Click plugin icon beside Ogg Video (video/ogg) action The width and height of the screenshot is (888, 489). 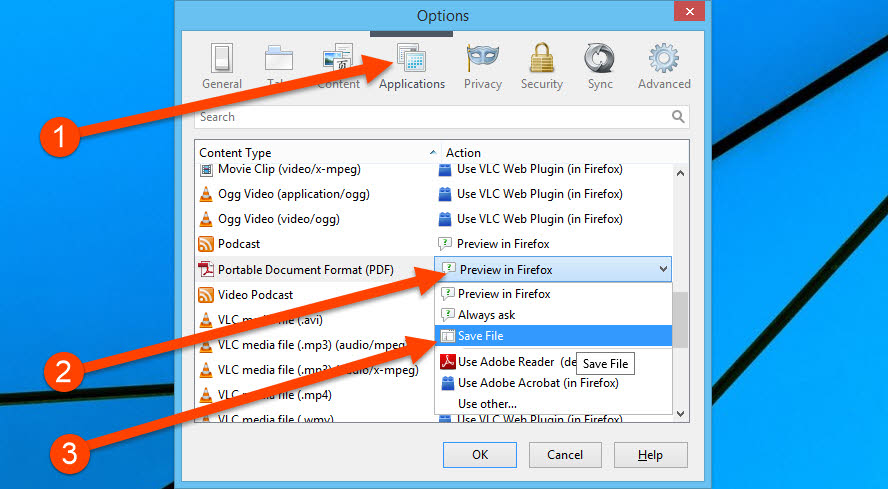(445, 219)
